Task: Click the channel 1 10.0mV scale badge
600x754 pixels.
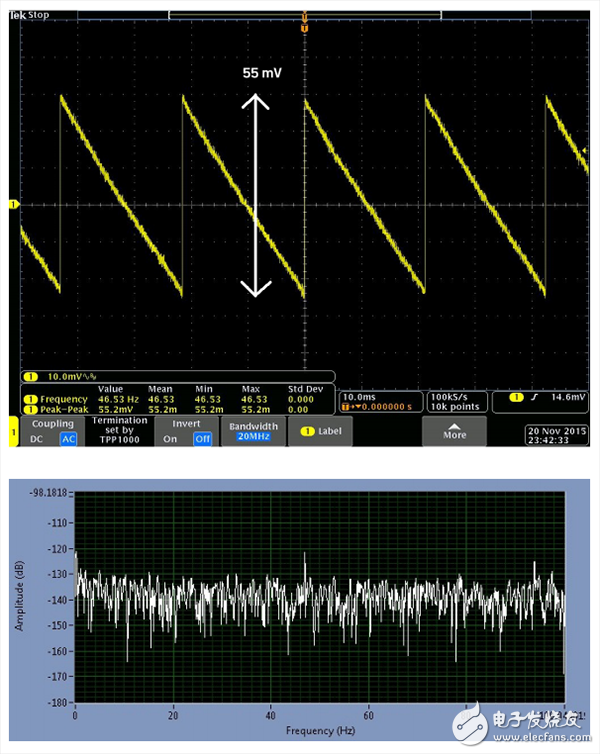Action: (30, 377)
